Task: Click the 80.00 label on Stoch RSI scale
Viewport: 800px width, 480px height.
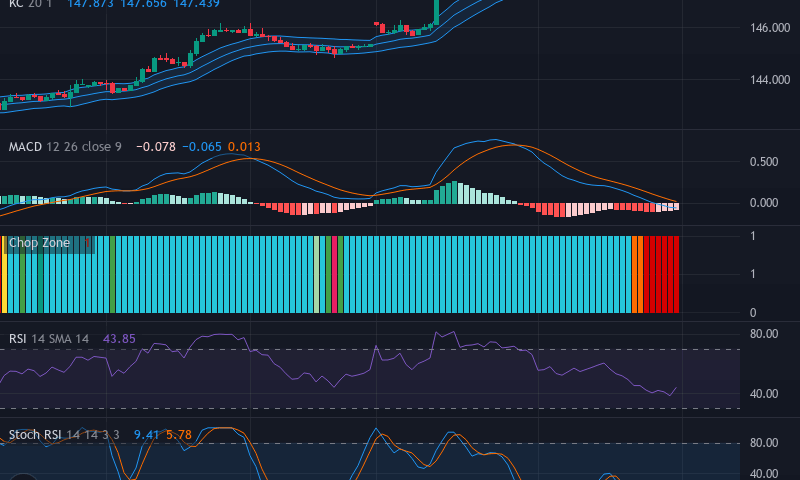Action: pos(764,443)
